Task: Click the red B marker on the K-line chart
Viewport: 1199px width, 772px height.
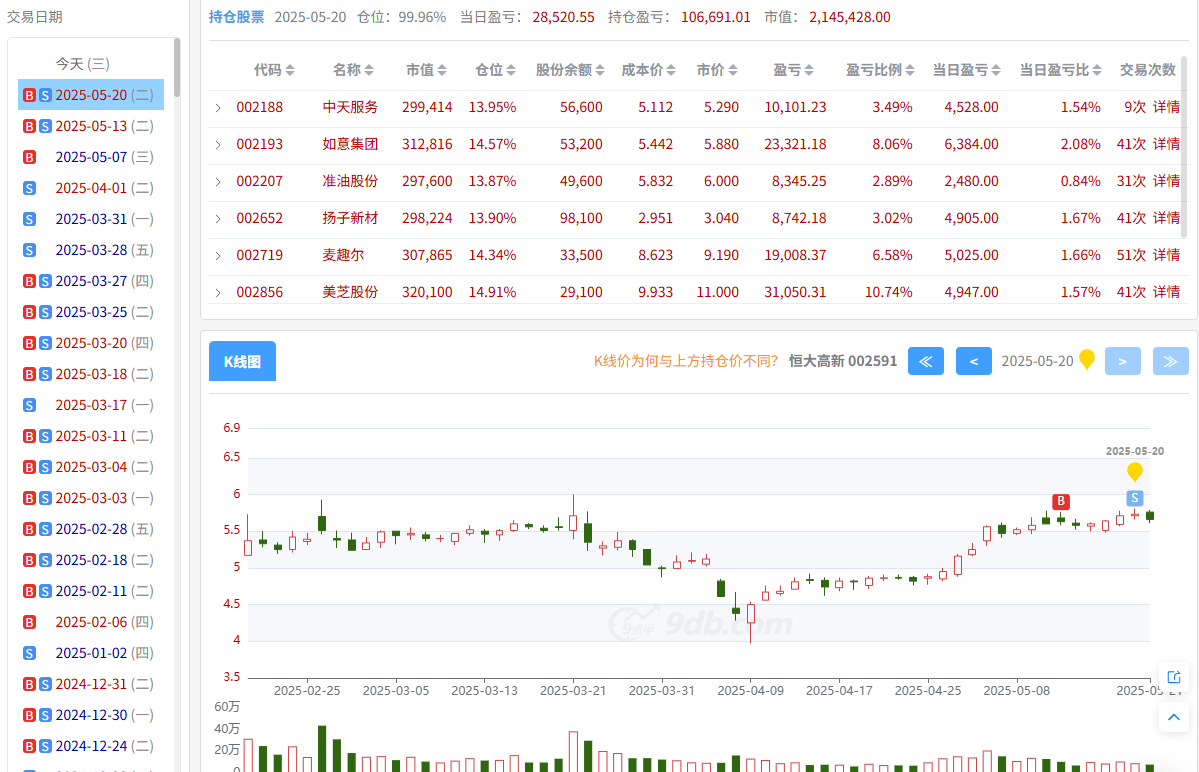Action: (1061, 501)
